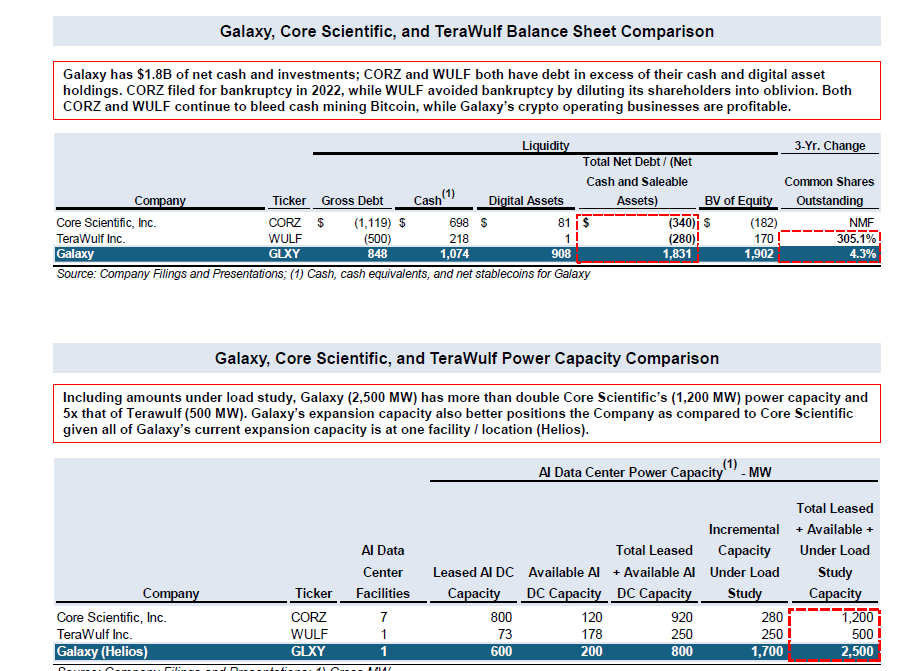
Task: Click the highlighted 'Galaxy' row name
Action: (75, 254)
